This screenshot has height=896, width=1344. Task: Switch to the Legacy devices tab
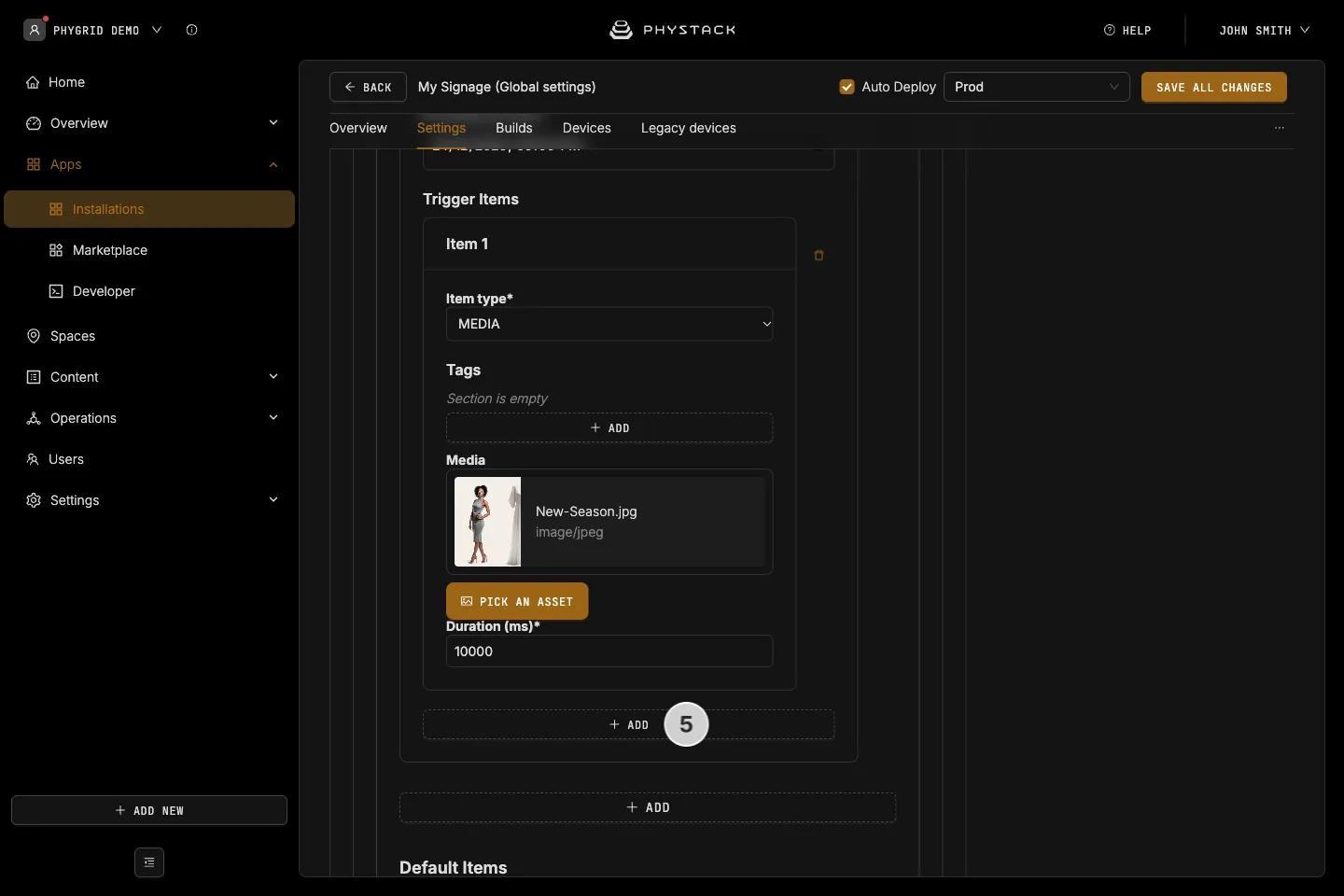(x=689, y=128)
